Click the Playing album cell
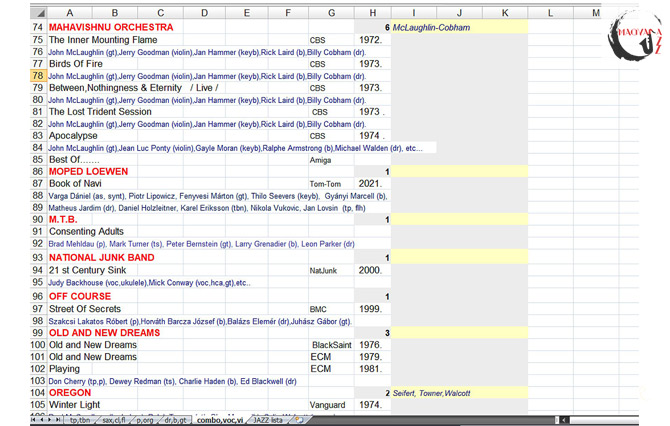The image size is (670, 426). [x=65, y=368]
